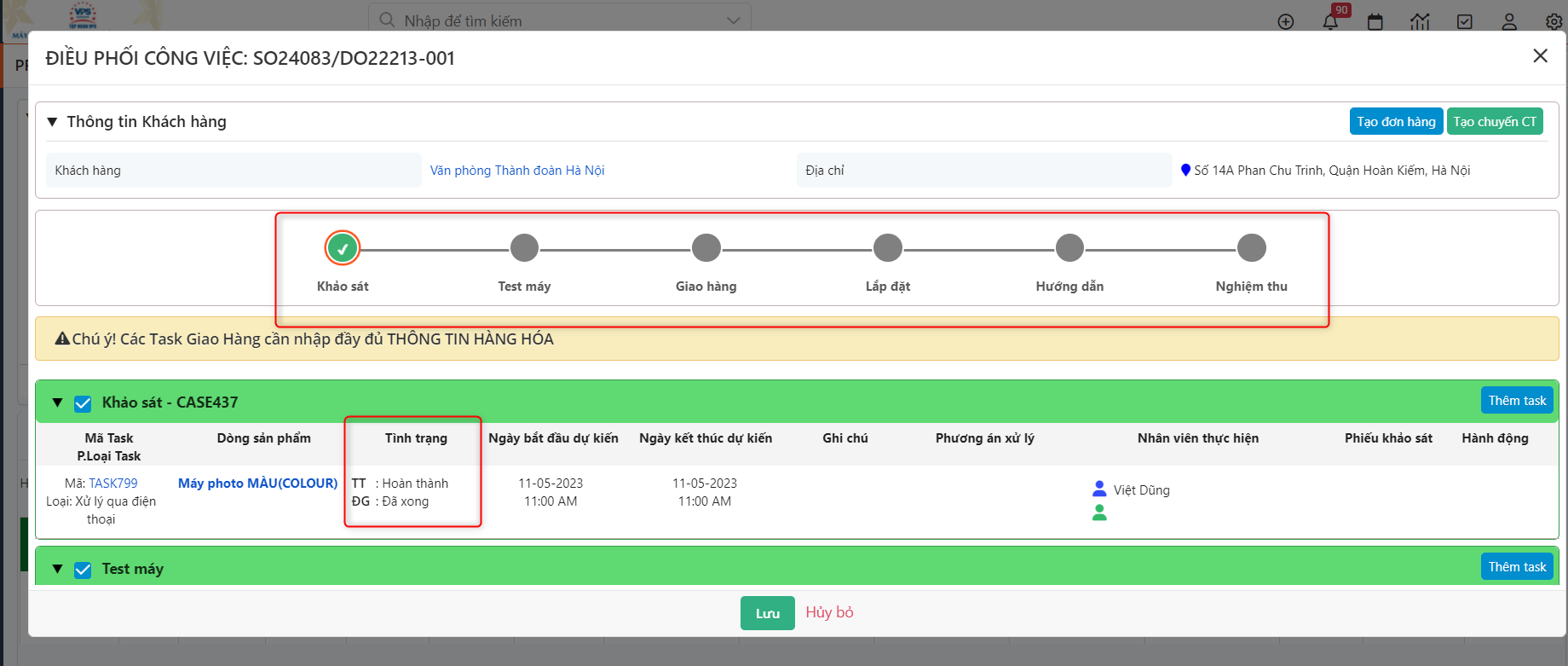Click the Hoàn thành status text
1568x666 pixels.
click(415, 483)
